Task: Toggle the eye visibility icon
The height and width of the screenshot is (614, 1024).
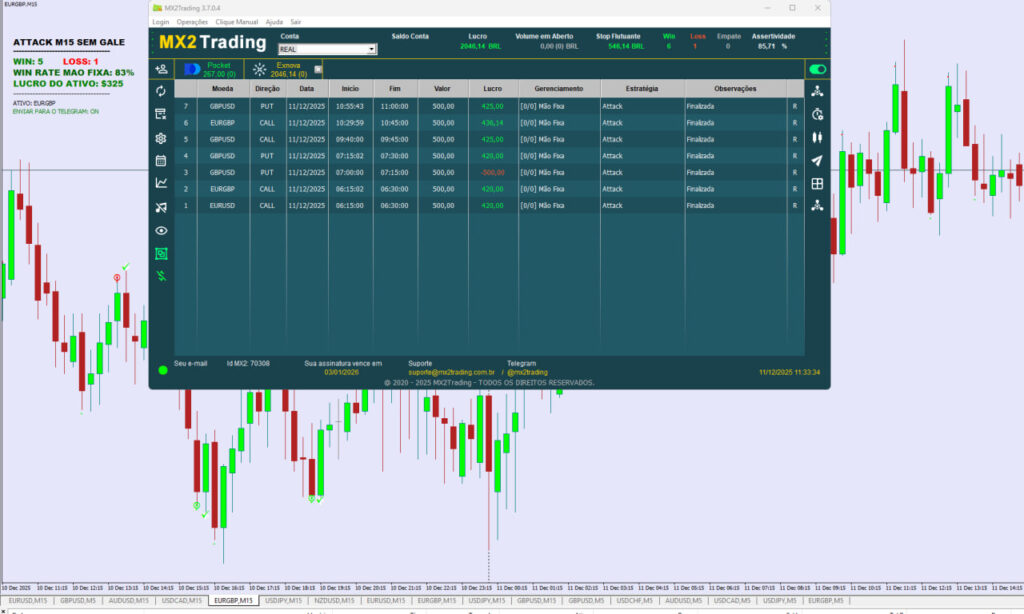Action: click(x=161, y=231)
